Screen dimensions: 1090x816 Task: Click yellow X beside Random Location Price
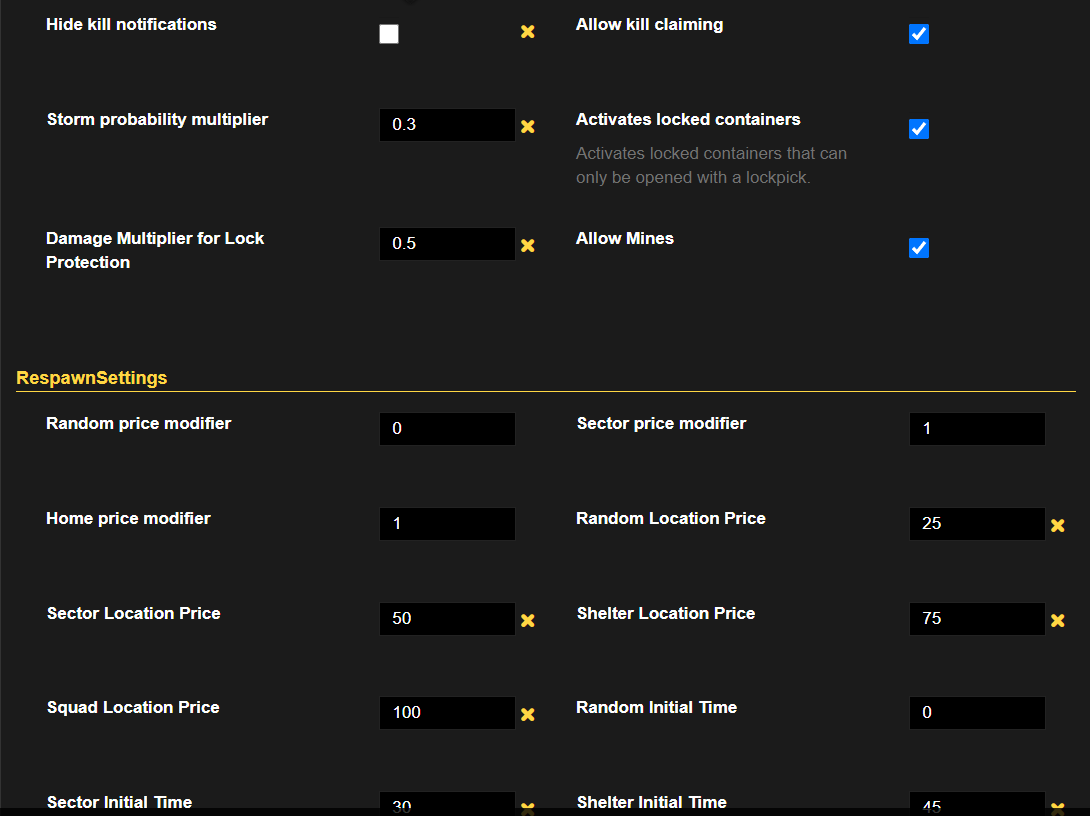[1057, 525]
